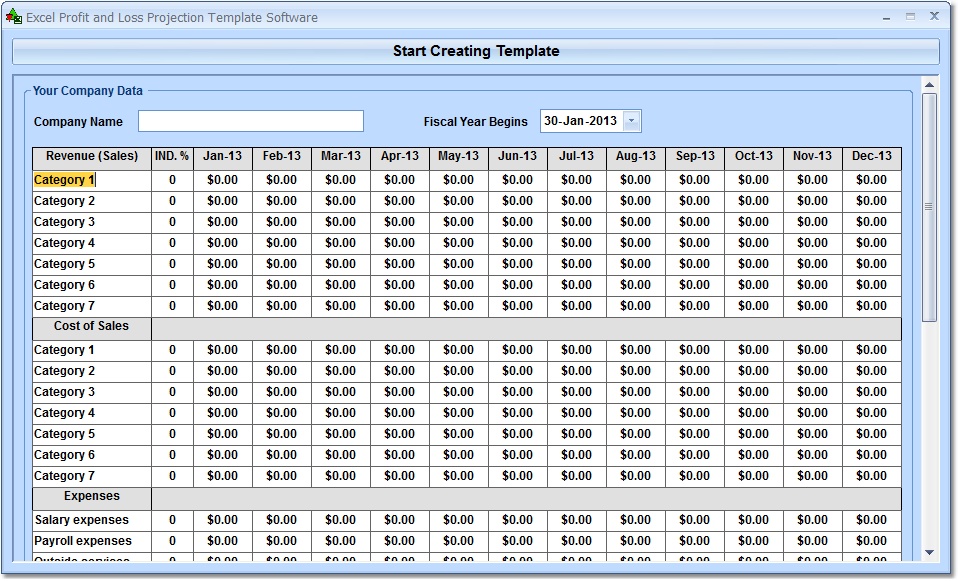Click the vertical scrollbar thumb
The image size is (958, 581).
point(929,207)
